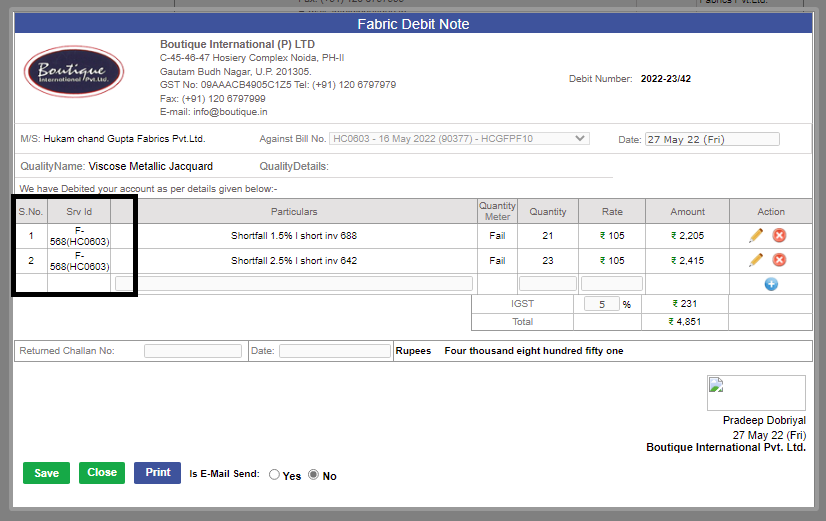Open the Against Bill No. dropdown
The image size is (826, 521).
[459, 139]
